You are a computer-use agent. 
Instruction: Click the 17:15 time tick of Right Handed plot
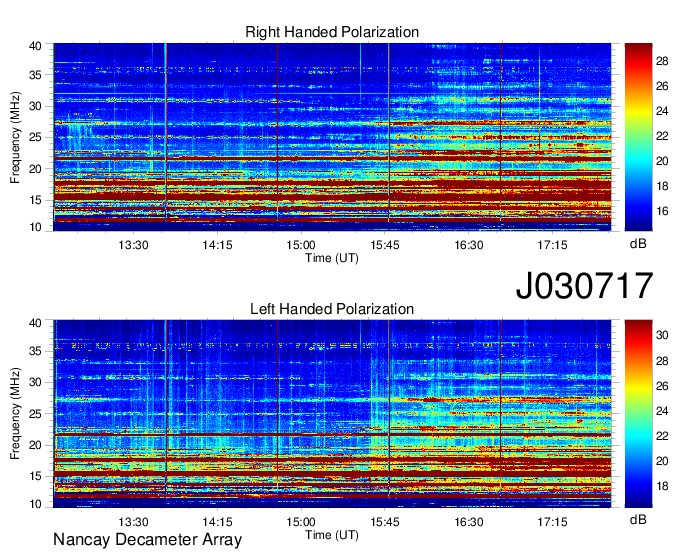pos(552,245)
